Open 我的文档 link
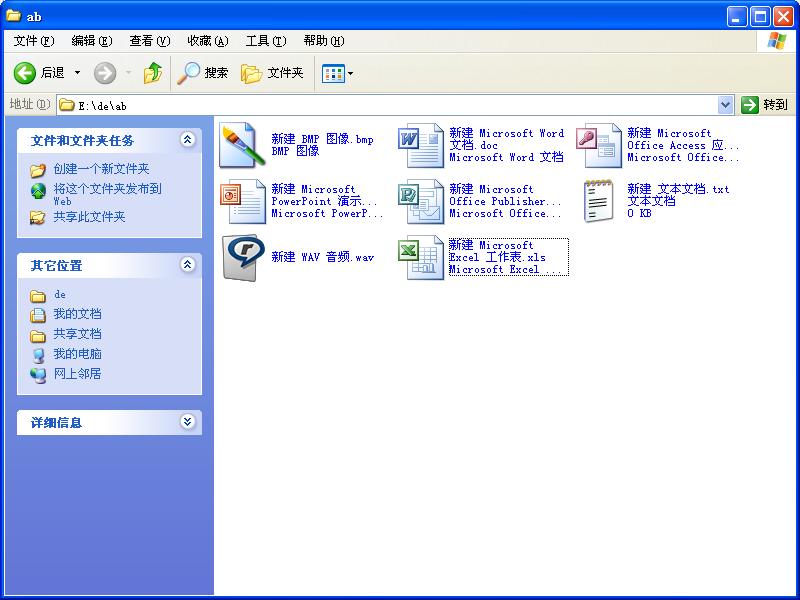The height and width of the screenshot is (600, 800). pyautogui.click(x=78, y=314)
